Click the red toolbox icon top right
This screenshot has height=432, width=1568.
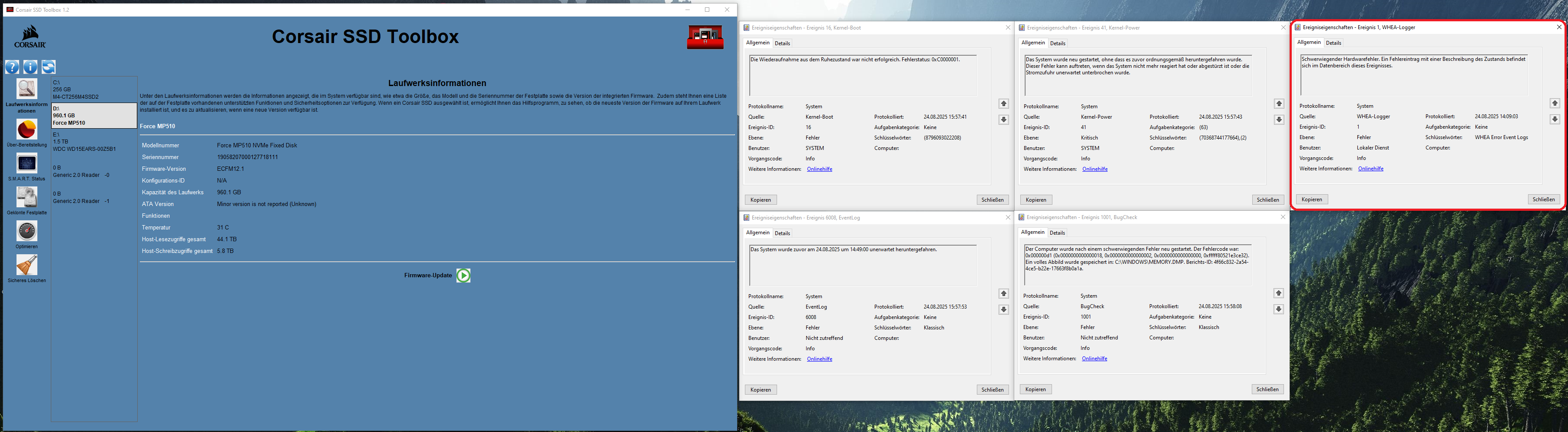[x=705, y=37]
